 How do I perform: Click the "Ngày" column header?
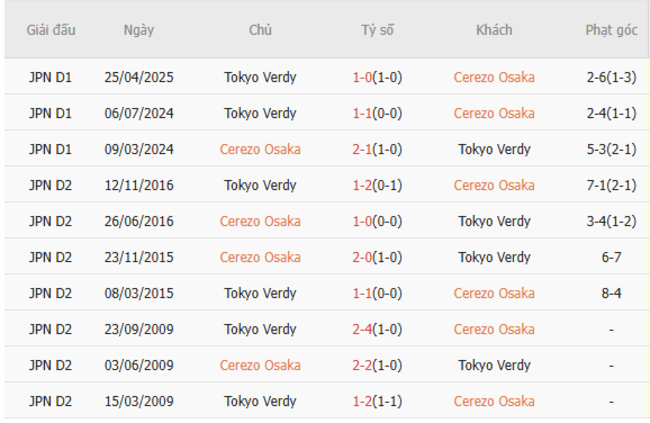tap(139, 30)
